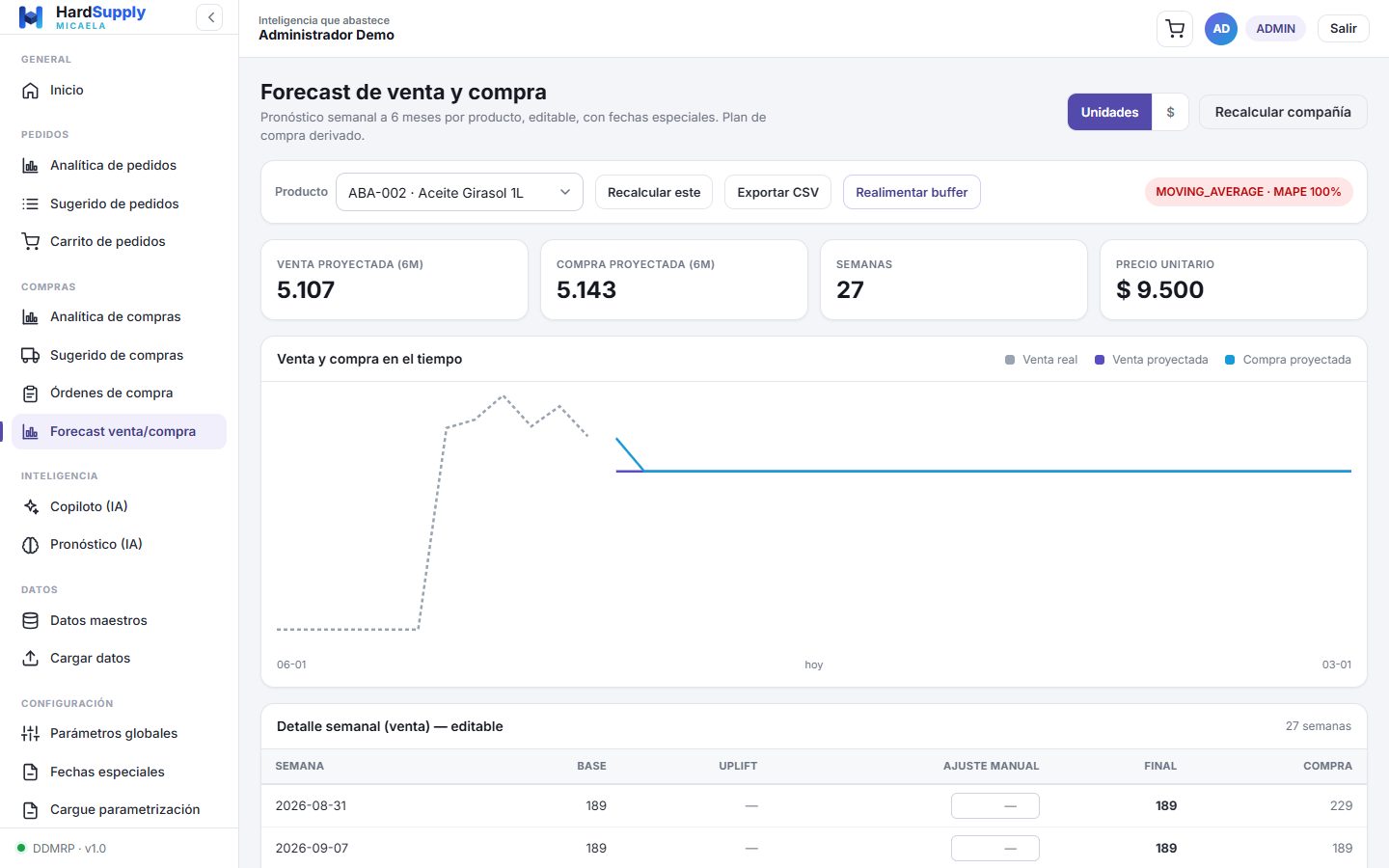Click the Compra proyectada value 5.143
The width and height of the screenshot is (1389, 868).
click(586, 289)
